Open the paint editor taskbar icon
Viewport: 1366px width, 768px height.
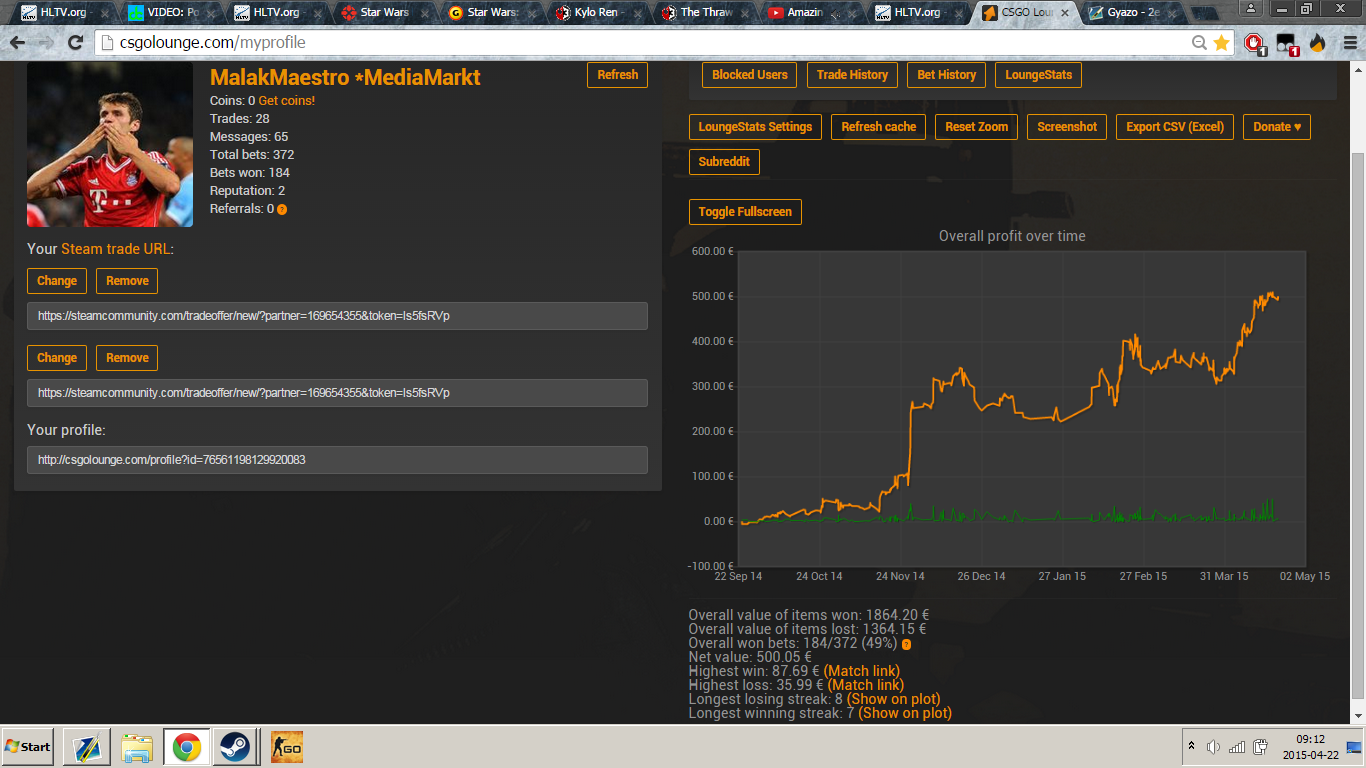coord(86,747)
